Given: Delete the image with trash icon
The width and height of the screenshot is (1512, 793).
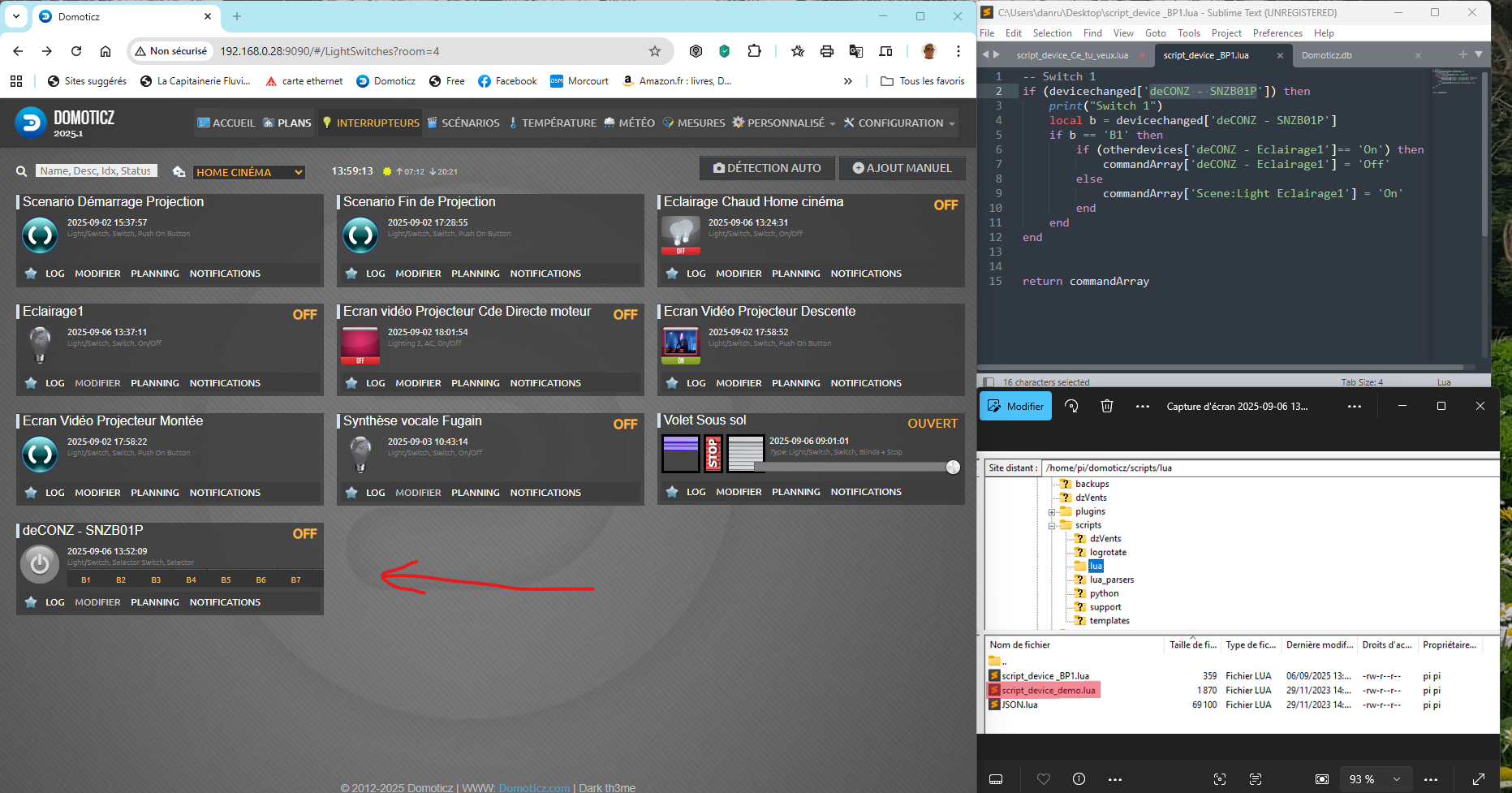Looking at the screenshot, I should 1107,406.
